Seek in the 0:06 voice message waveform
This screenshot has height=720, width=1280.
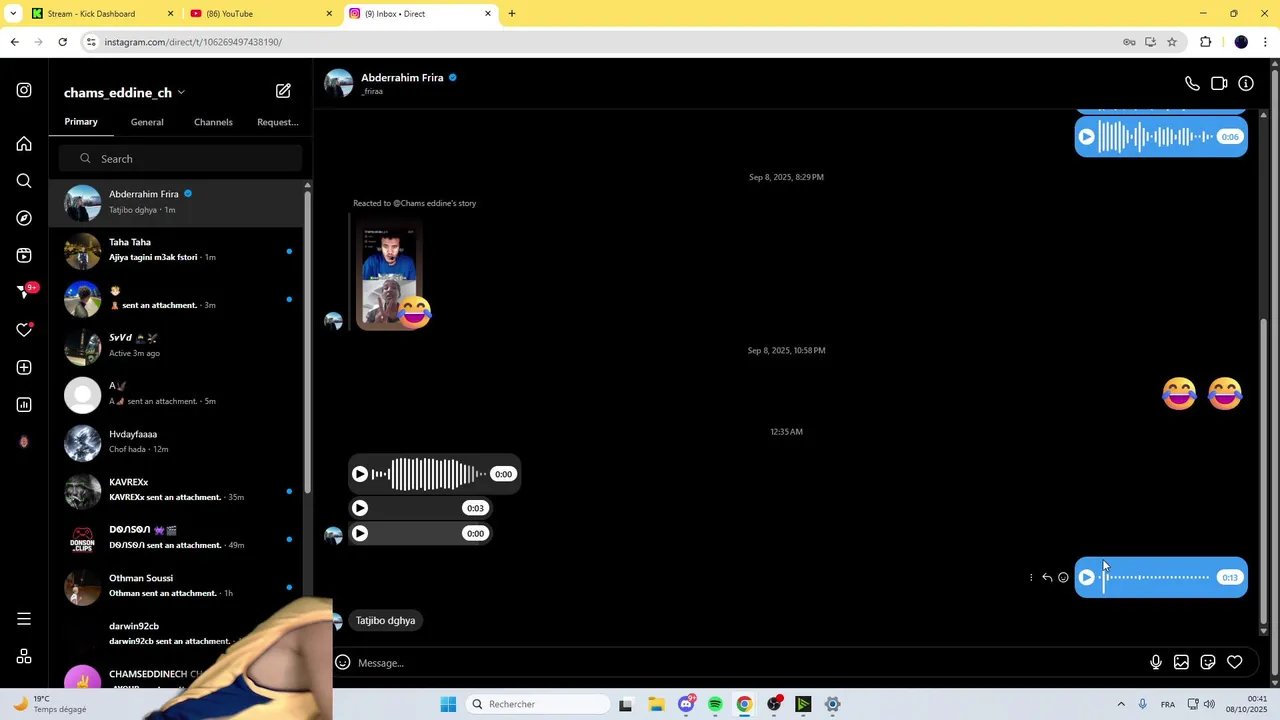click(x=1157, y=137)
